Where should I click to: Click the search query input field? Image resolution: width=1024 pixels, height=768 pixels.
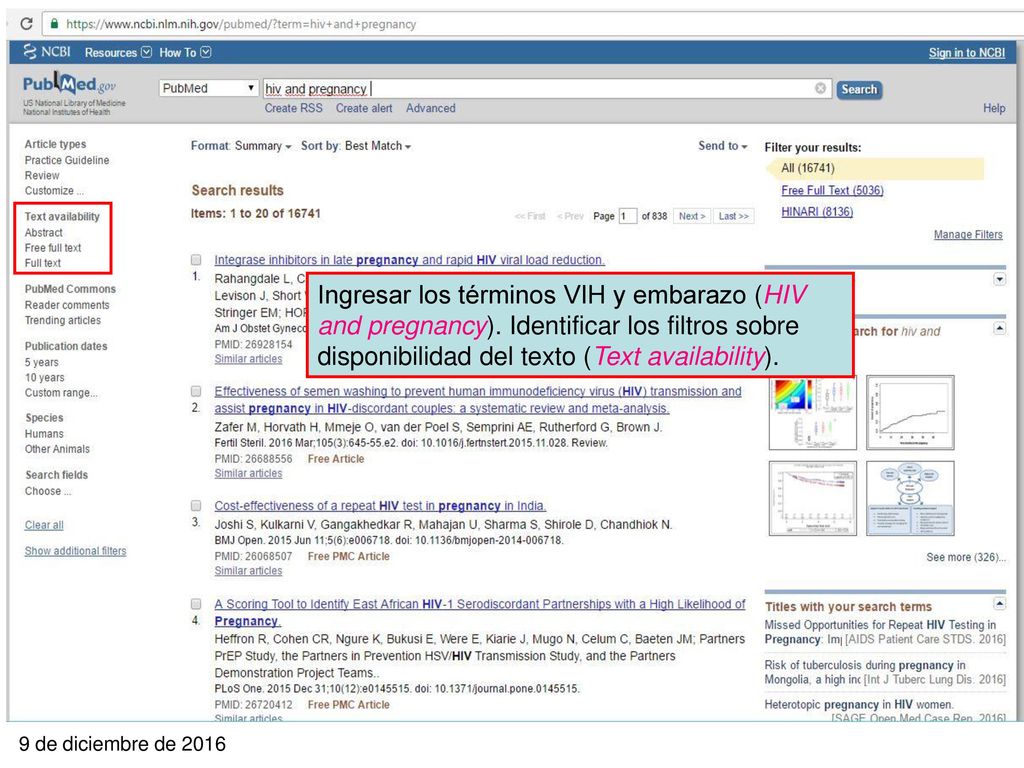point(546,88)
